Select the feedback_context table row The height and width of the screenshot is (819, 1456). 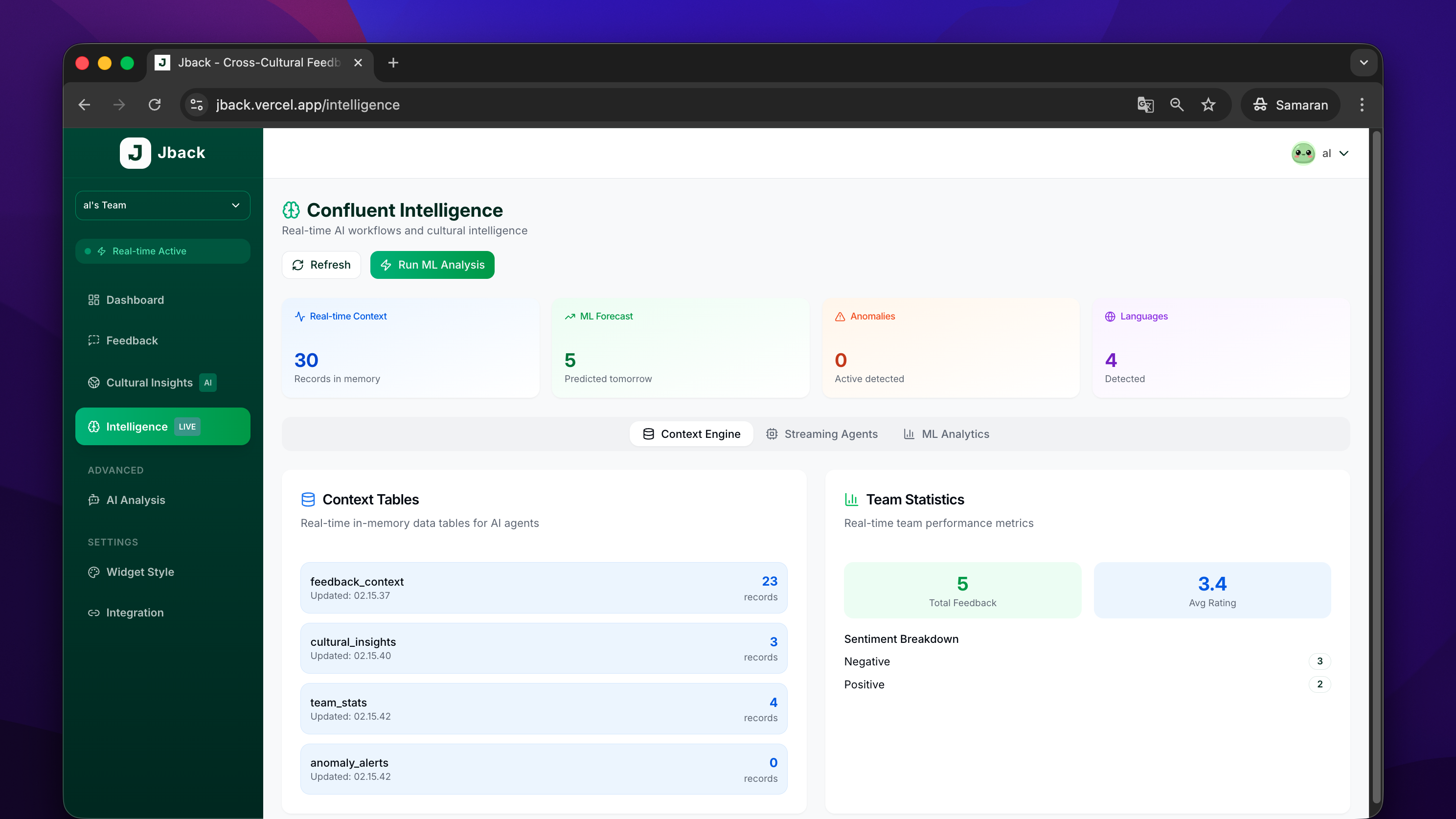[x=544, y=588]
